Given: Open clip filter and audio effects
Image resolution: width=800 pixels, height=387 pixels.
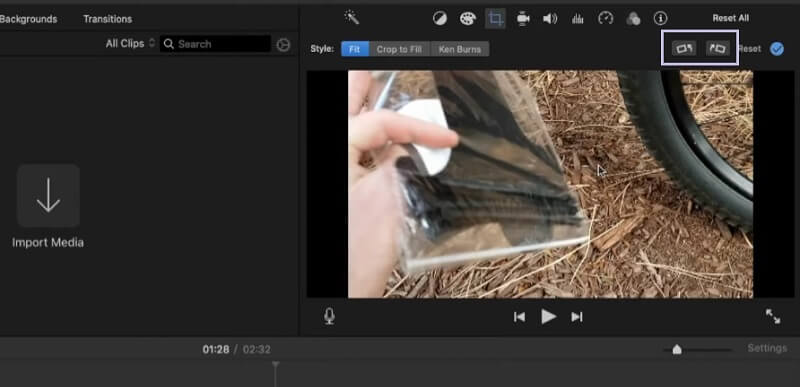Looking at the screenshot, I should click(633, 19).
